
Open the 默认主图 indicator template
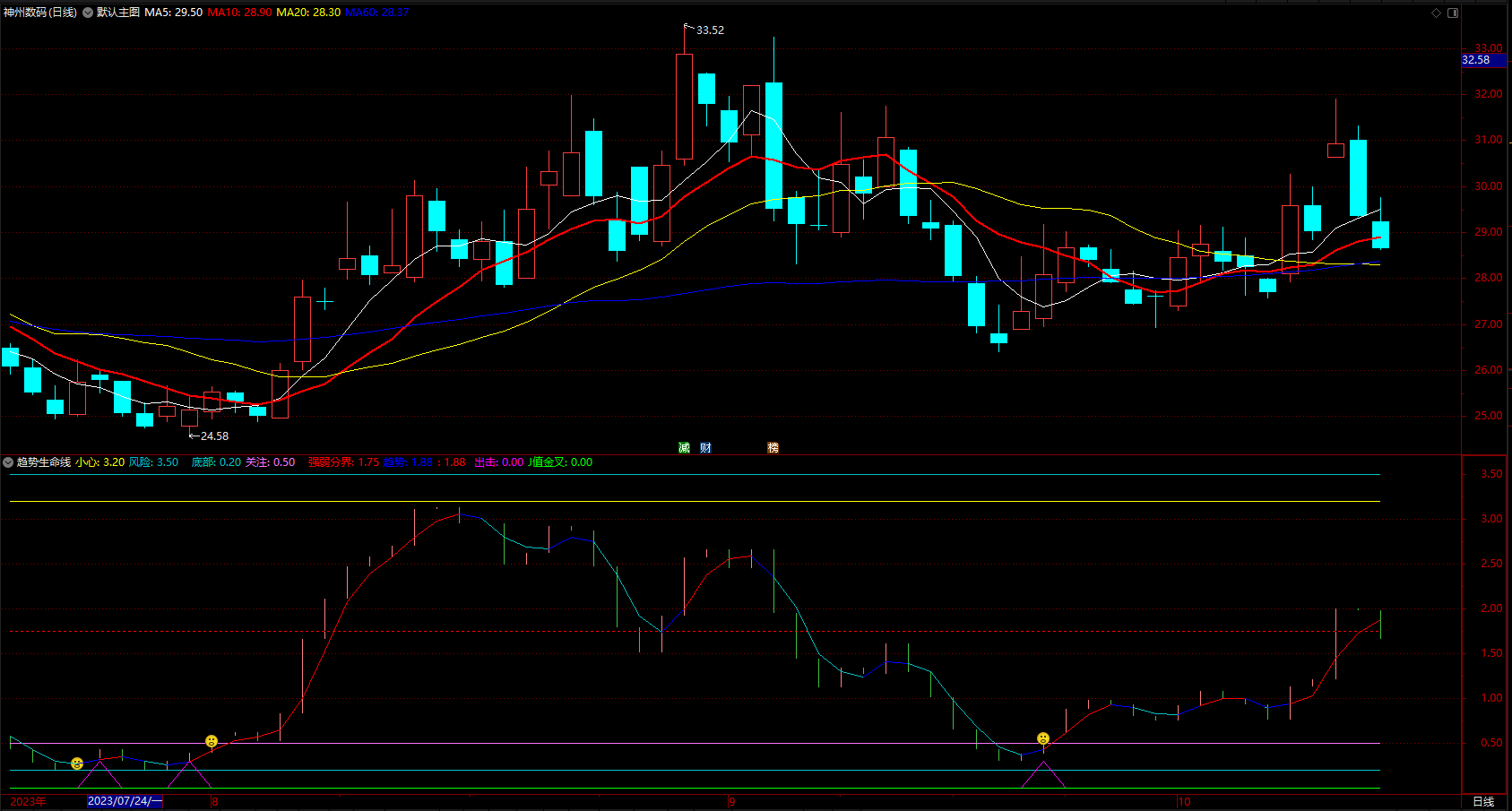pos(118,13)
